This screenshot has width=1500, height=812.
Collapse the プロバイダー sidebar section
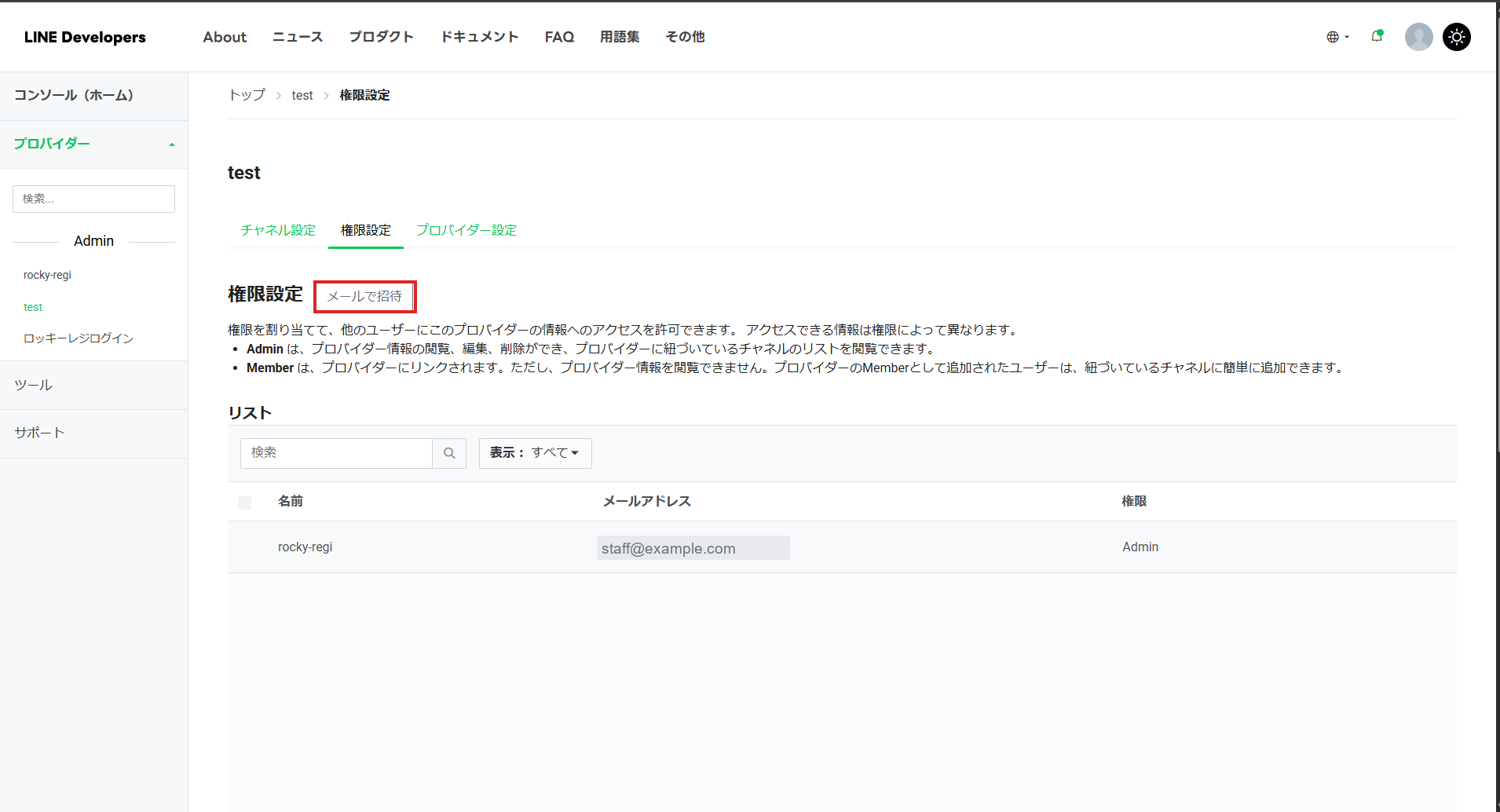point(93,144)
